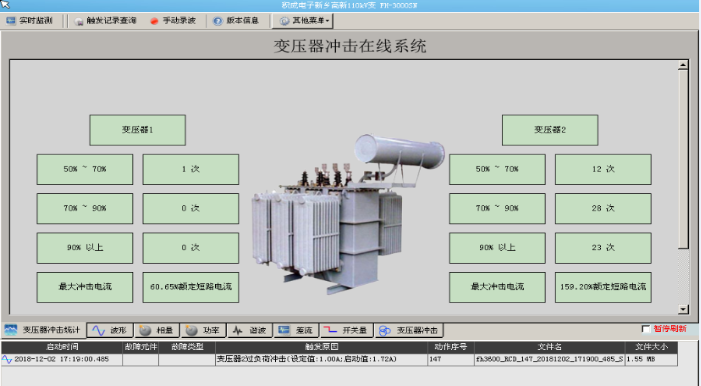Open the 变压器冲击 tab
This screenshot has height=386, width=701.
[x=409, y=331]
